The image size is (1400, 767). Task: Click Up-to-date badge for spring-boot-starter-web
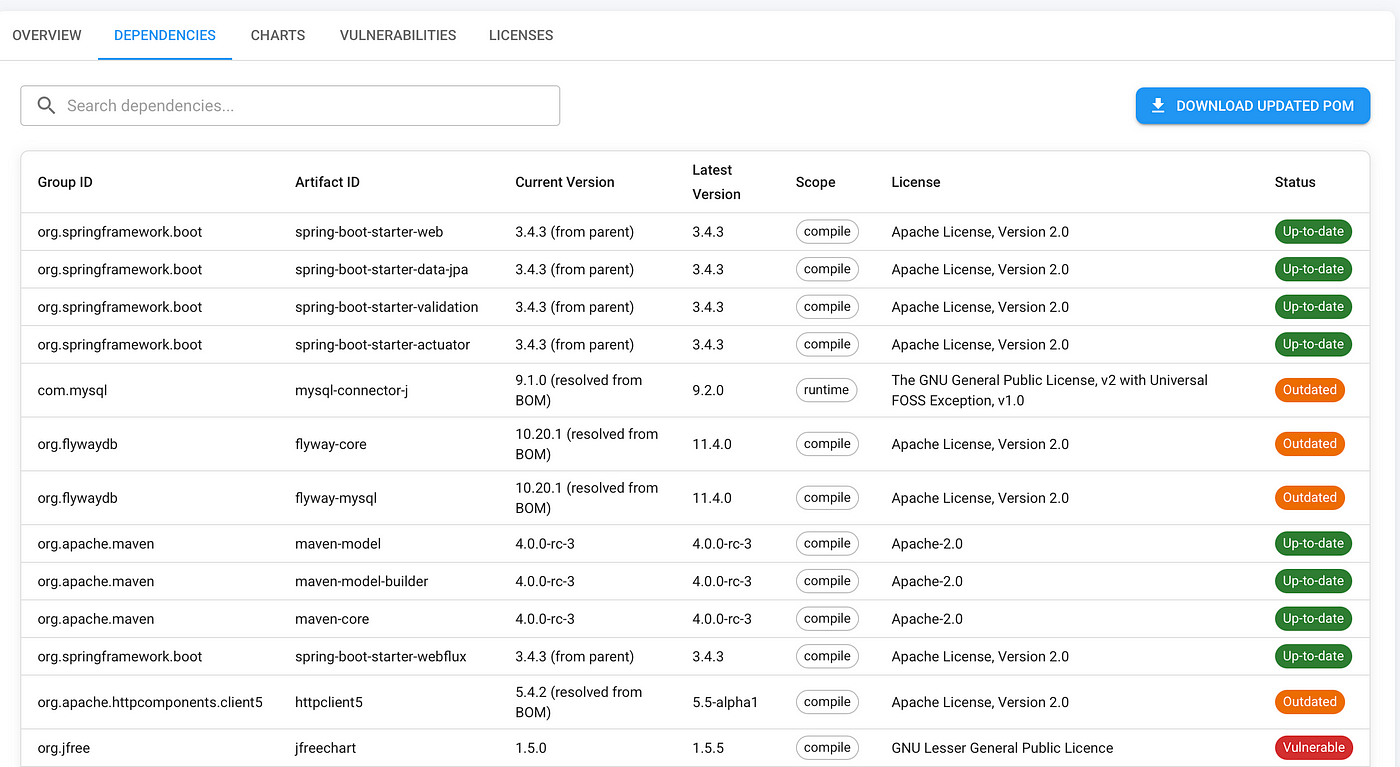(x=1313, y=232)
